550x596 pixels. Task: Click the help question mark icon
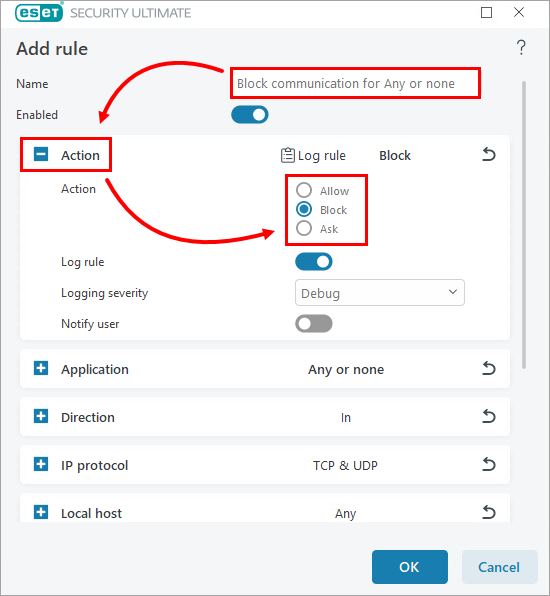(521, 48)
